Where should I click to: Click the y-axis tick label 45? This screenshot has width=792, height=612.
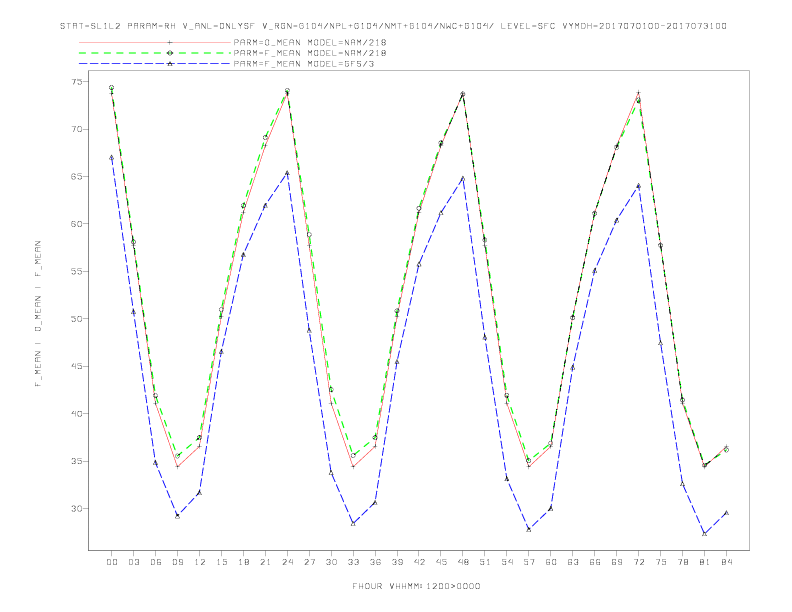pos(76,366)
